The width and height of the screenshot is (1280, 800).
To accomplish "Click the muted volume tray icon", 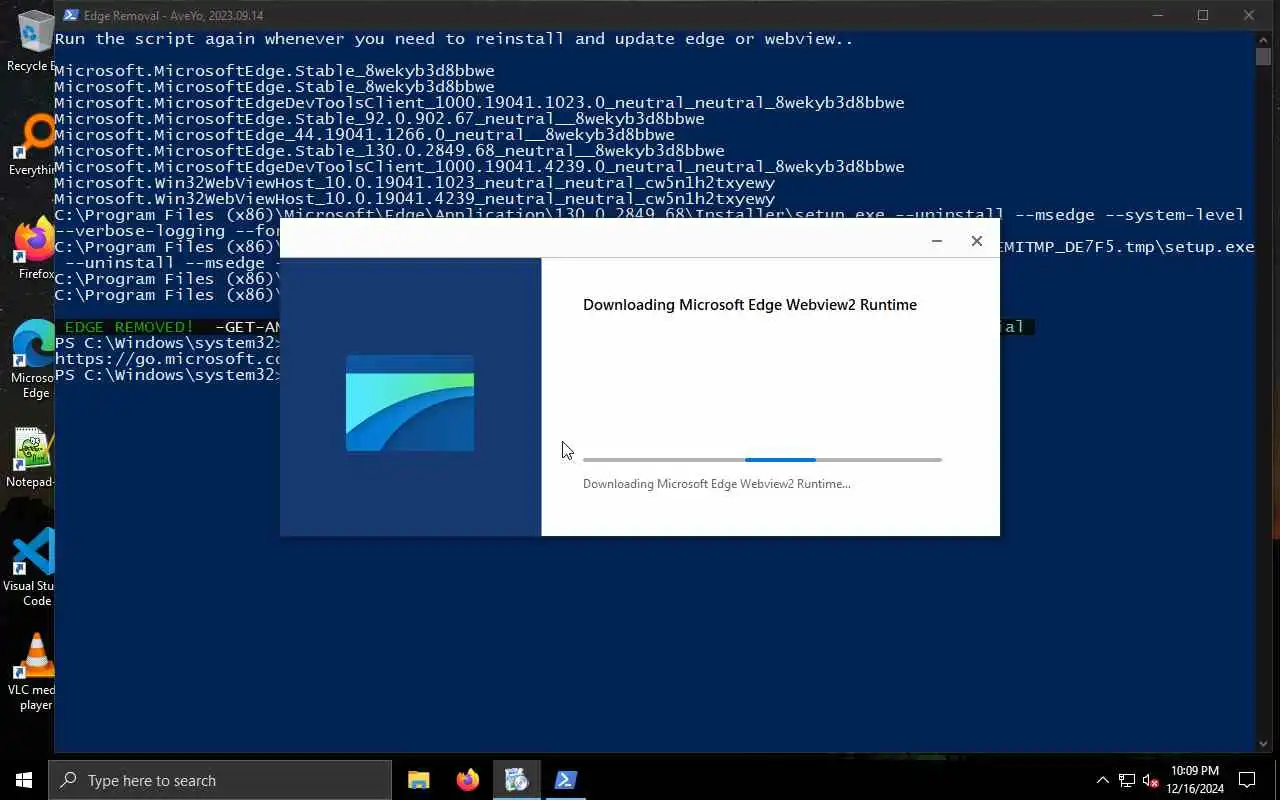I will click(x=1151, y=780).
